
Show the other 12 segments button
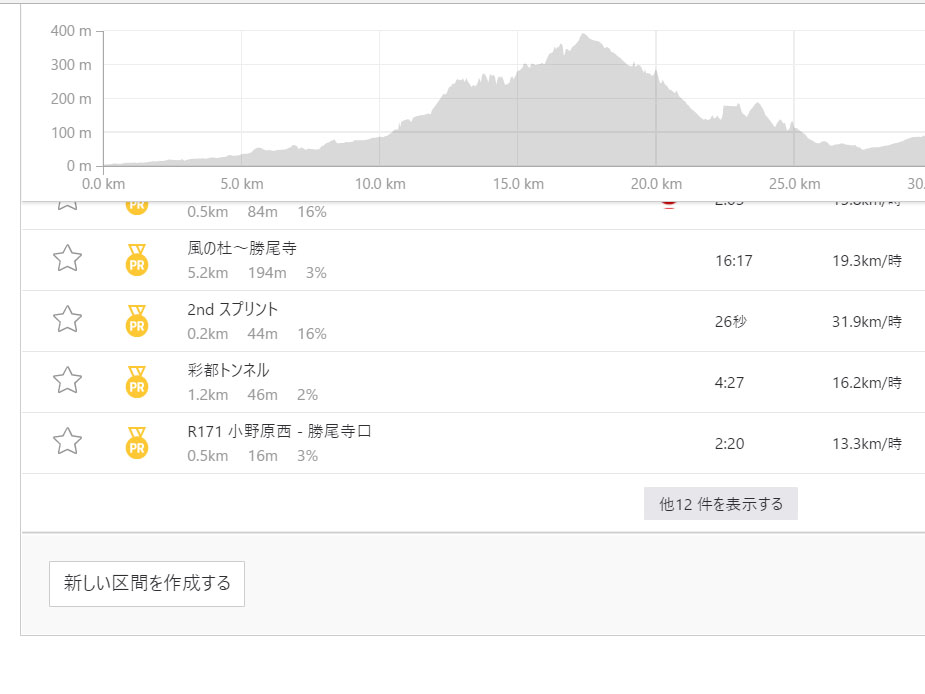(x=721, y=504)
